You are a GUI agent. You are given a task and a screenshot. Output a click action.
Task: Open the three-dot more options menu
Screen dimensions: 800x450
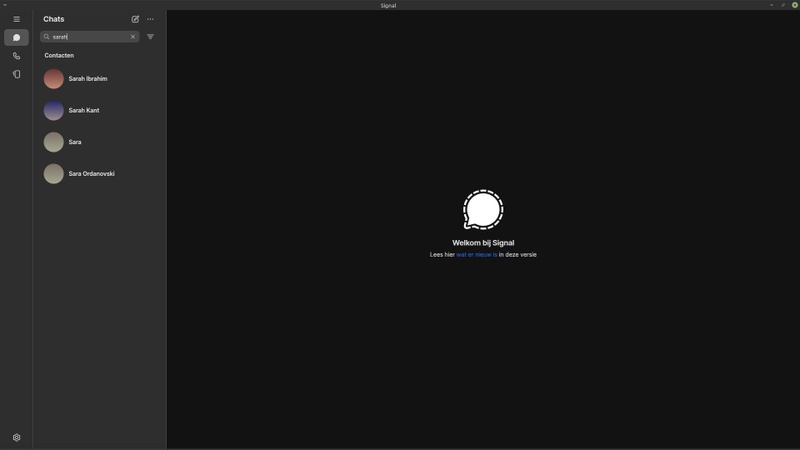[x=151, y=19]
